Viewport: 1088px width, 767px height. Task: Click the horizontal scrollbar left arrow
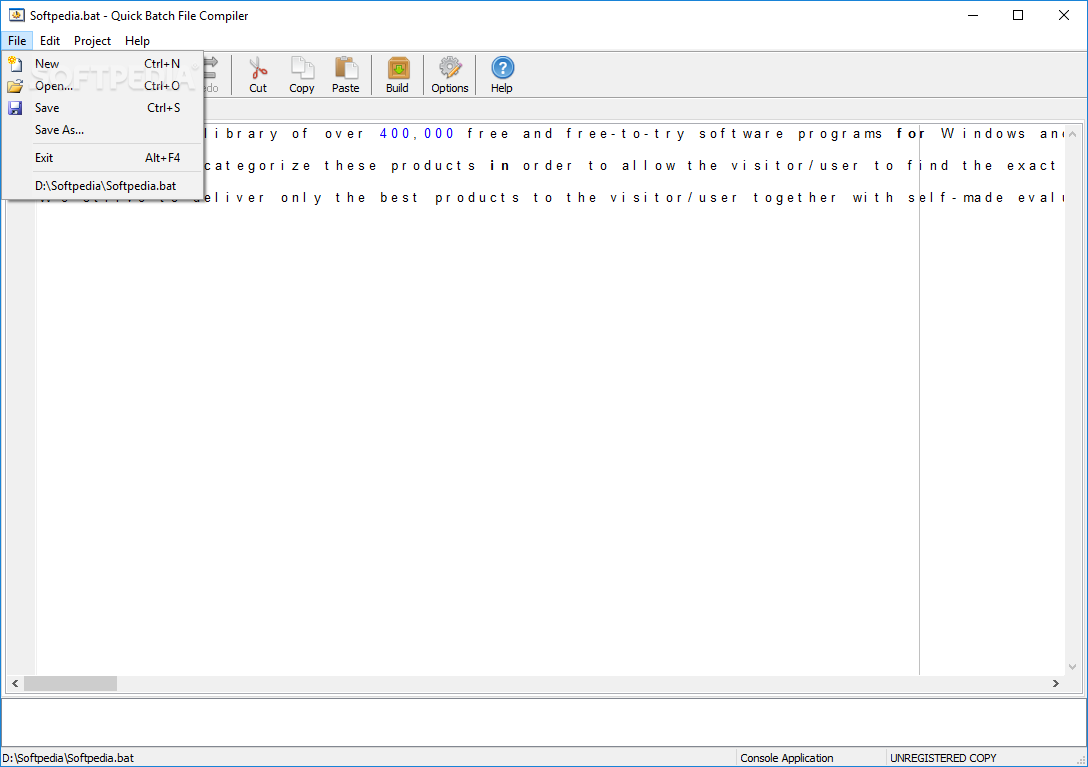coord(15,684)
